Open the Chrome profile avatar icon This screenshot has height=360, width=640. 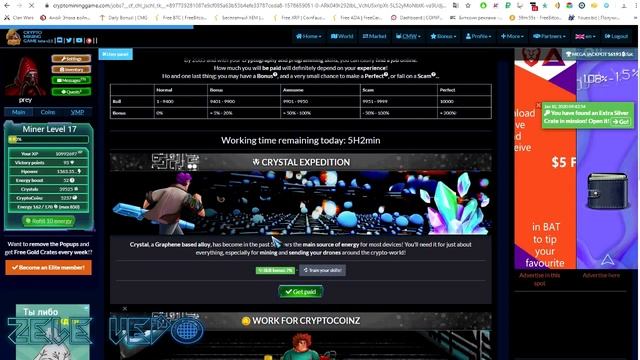(x=624, y=6)
